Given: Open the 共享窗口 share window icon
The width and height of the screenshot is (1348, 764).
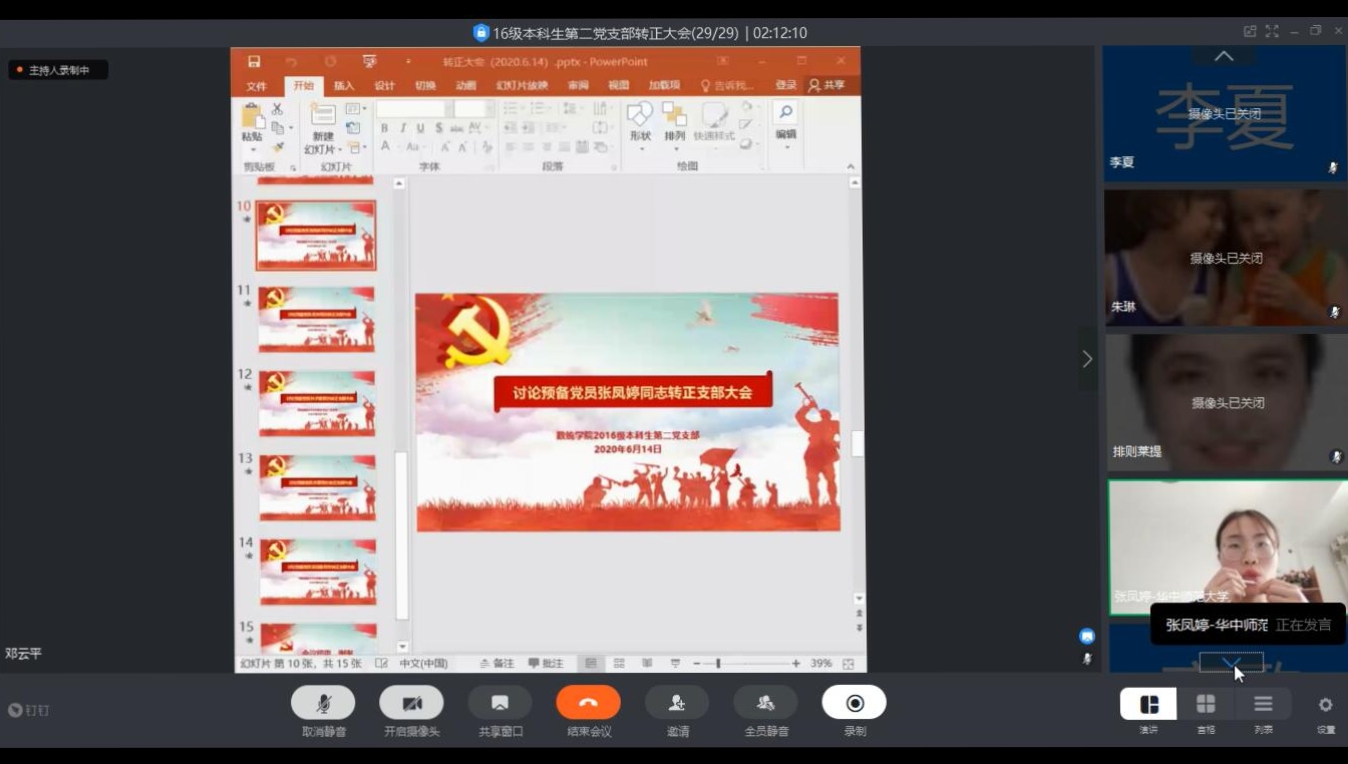Looking at the screenshot, I should pos(500,703).
